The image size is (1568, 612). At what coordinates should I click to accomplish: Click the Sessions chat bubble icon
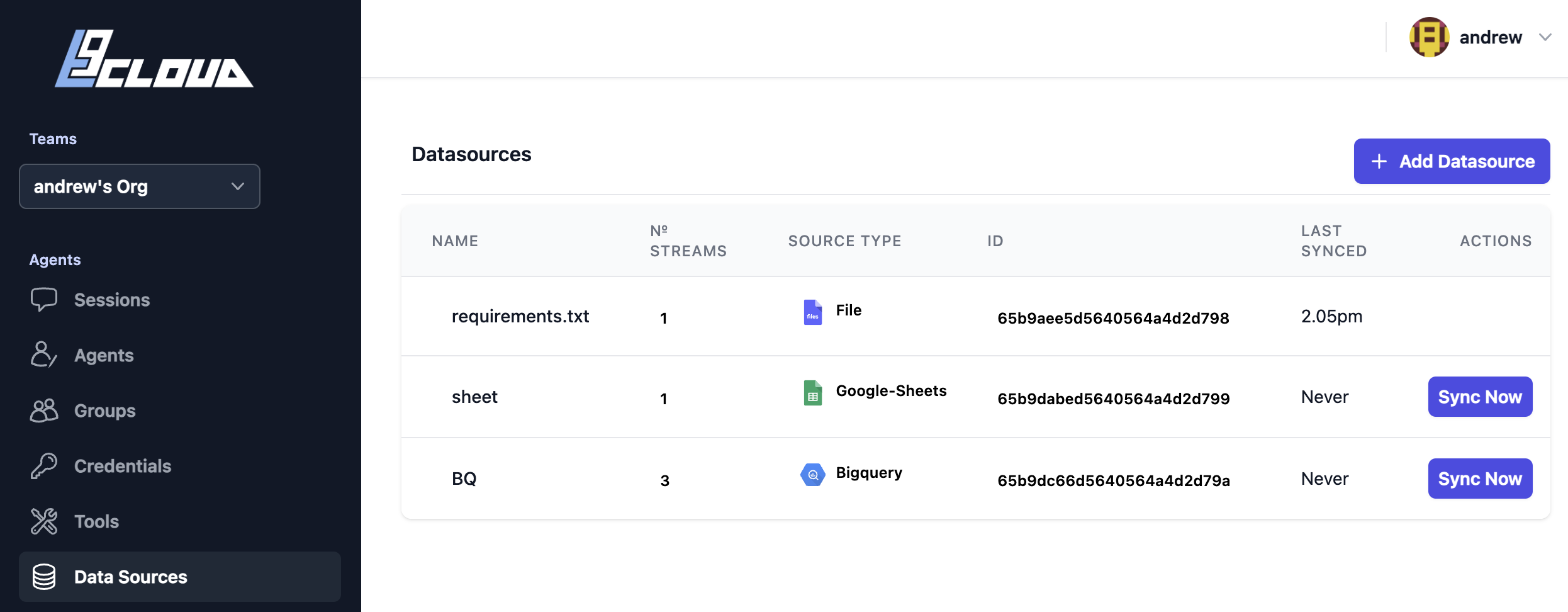44,300
